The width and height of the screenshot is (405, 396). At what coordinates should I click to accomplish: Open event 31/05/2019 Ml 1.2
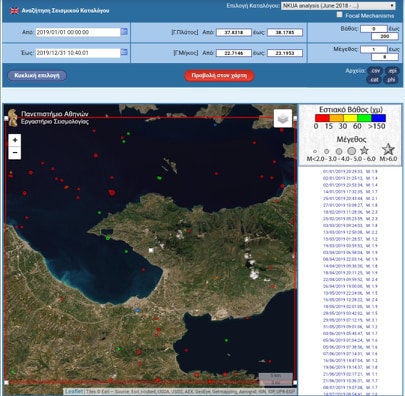(x=350, y=327)
